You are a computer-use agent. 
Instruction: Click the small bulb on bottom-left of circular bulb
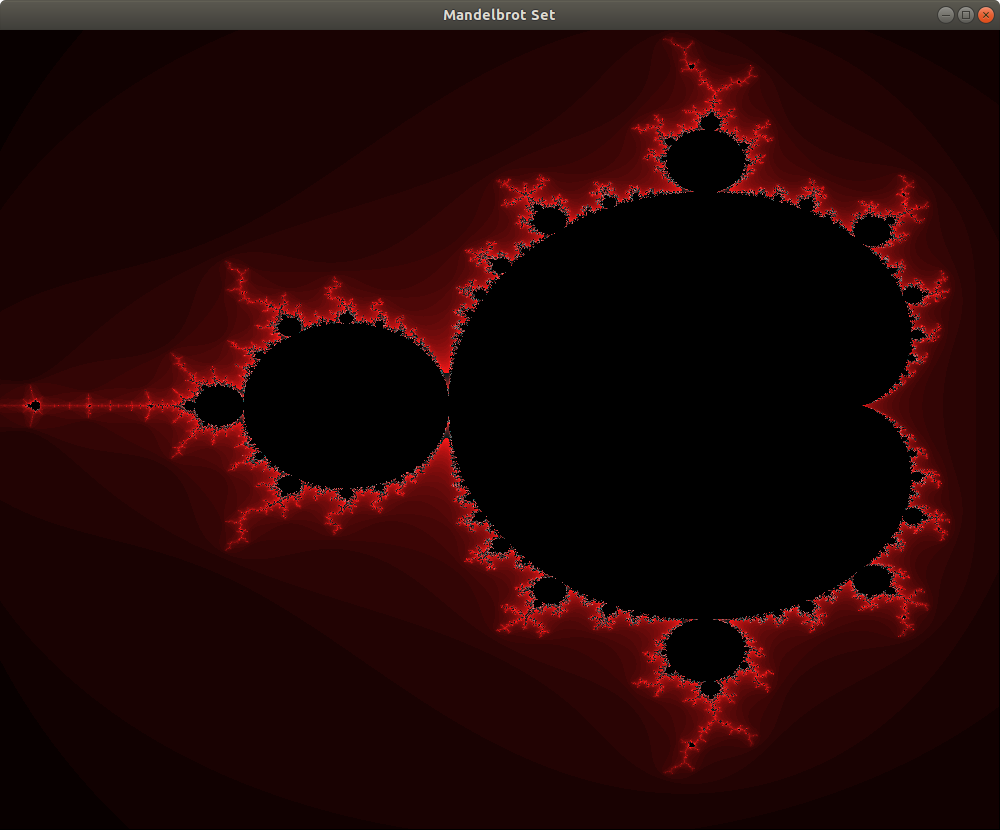tap(289, 485)
